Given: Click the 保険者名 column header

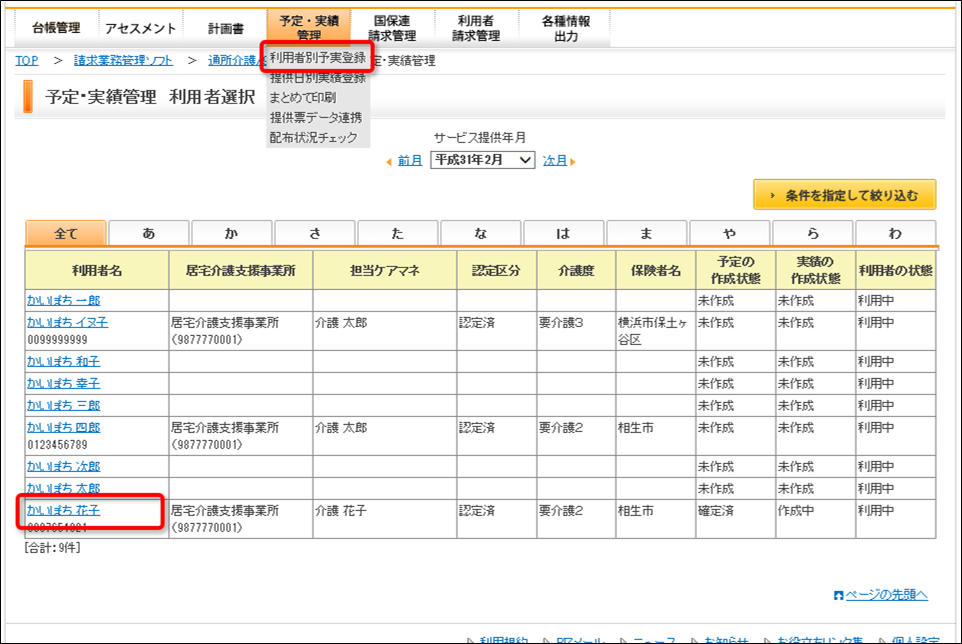Looking at the screenshot, I should pos(656,270).
